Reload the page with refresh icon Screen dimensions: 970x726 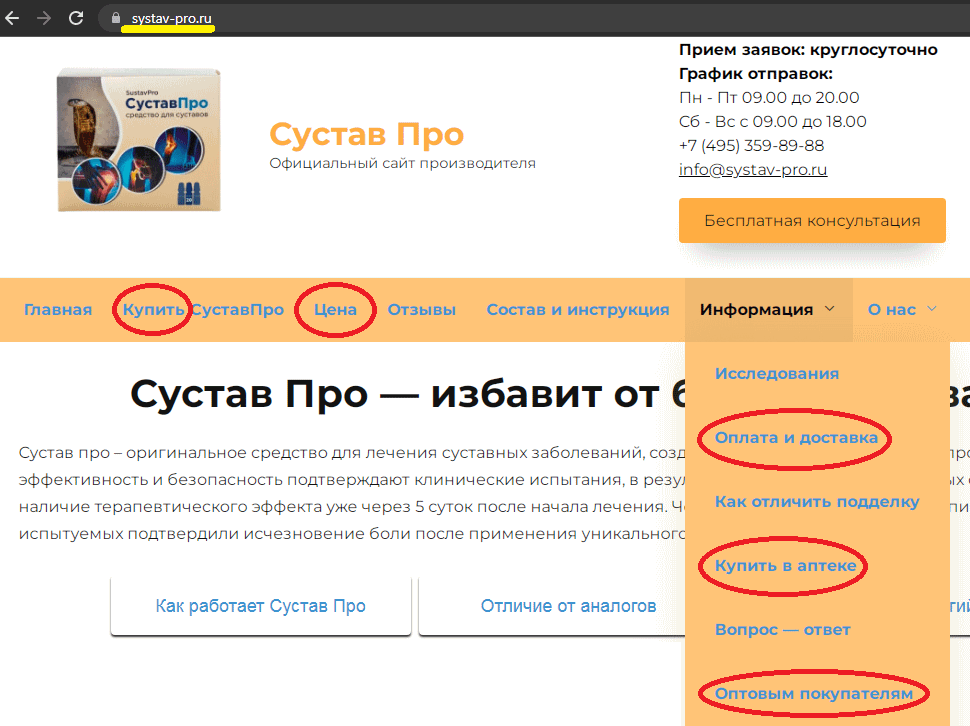tap(76, 18)
